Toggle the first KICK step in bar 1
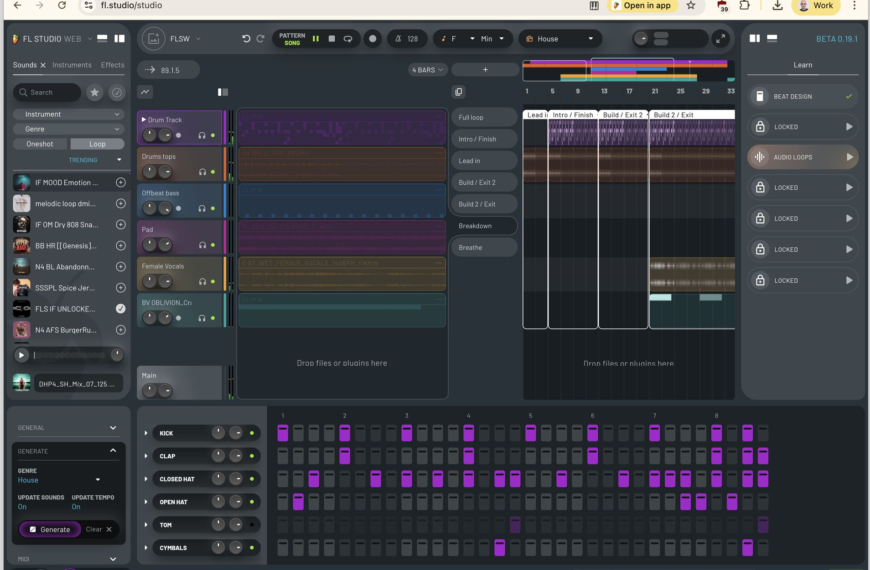 tap(283, 433)
